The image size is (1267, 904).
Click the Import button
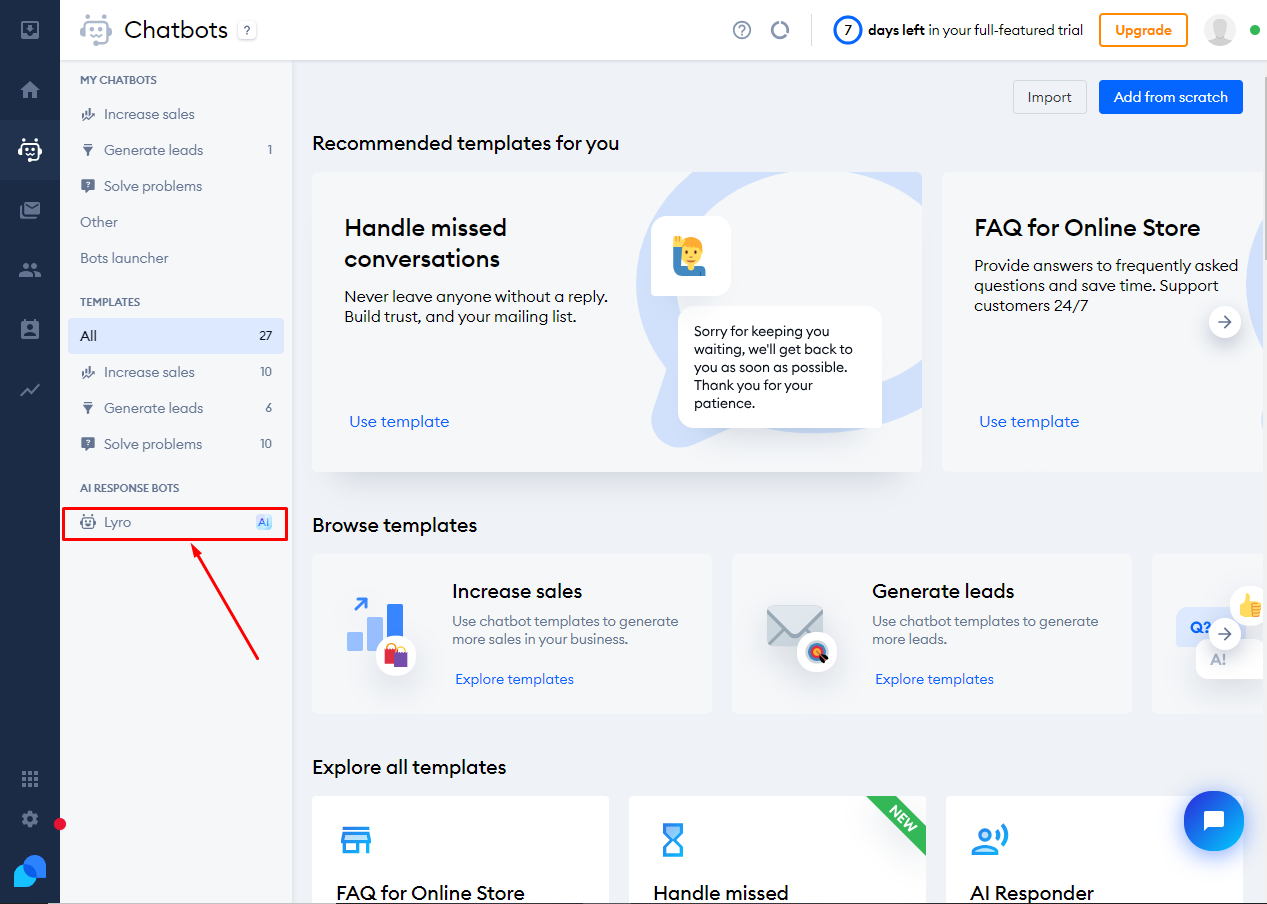[1049, 97]
